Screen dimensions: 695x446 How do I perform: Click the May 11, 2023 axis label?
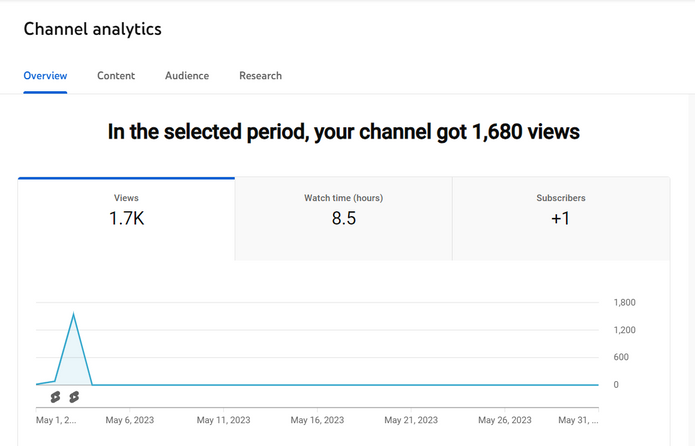pos(223,420)
